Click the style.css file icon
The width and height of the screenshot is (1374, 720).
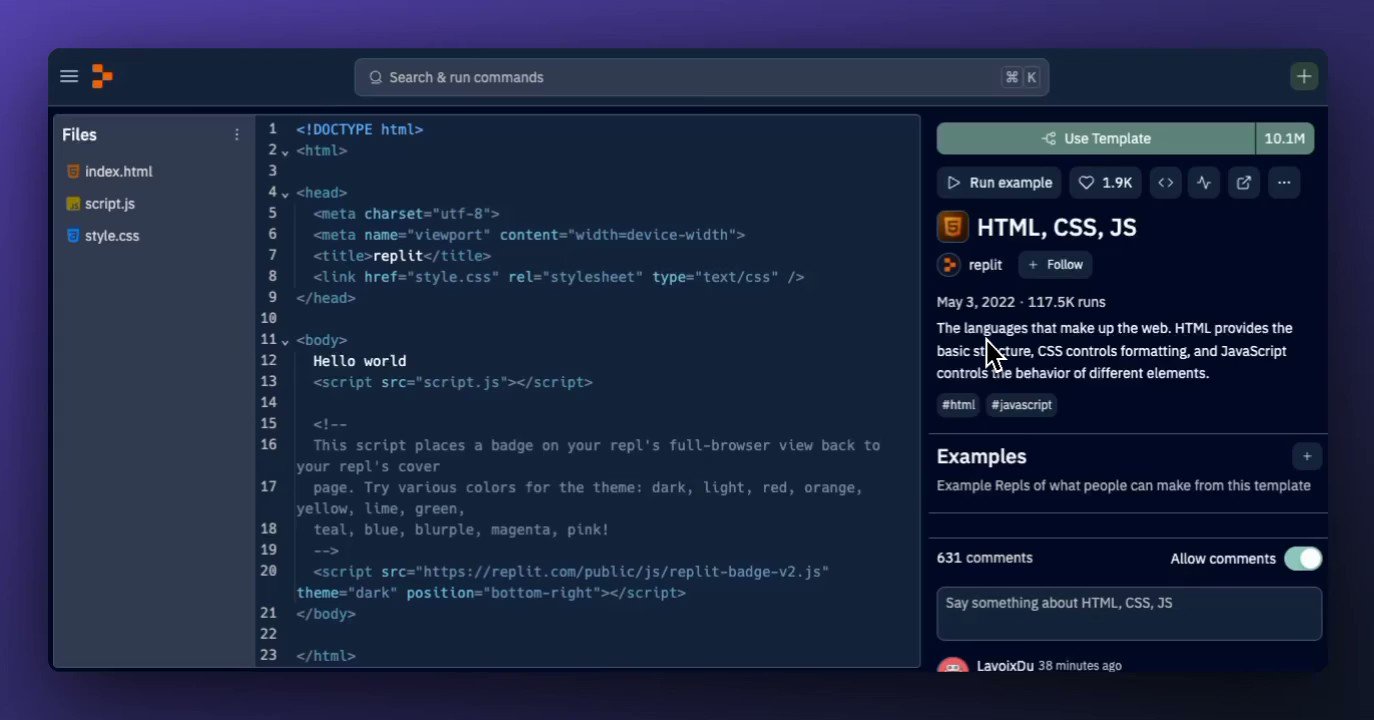[73, 236]
